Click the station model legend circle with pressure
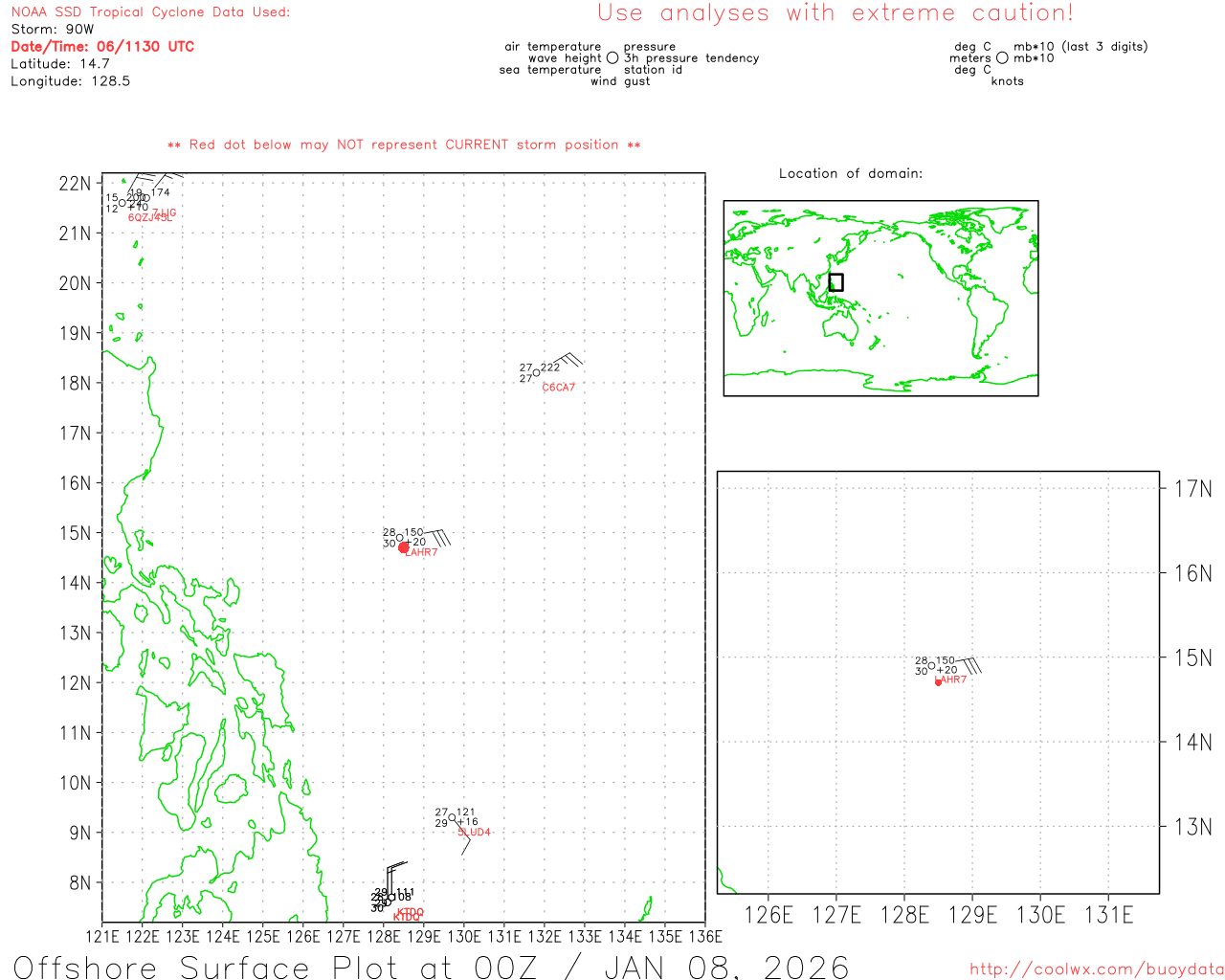1225x980 pixels. [612, 58]
